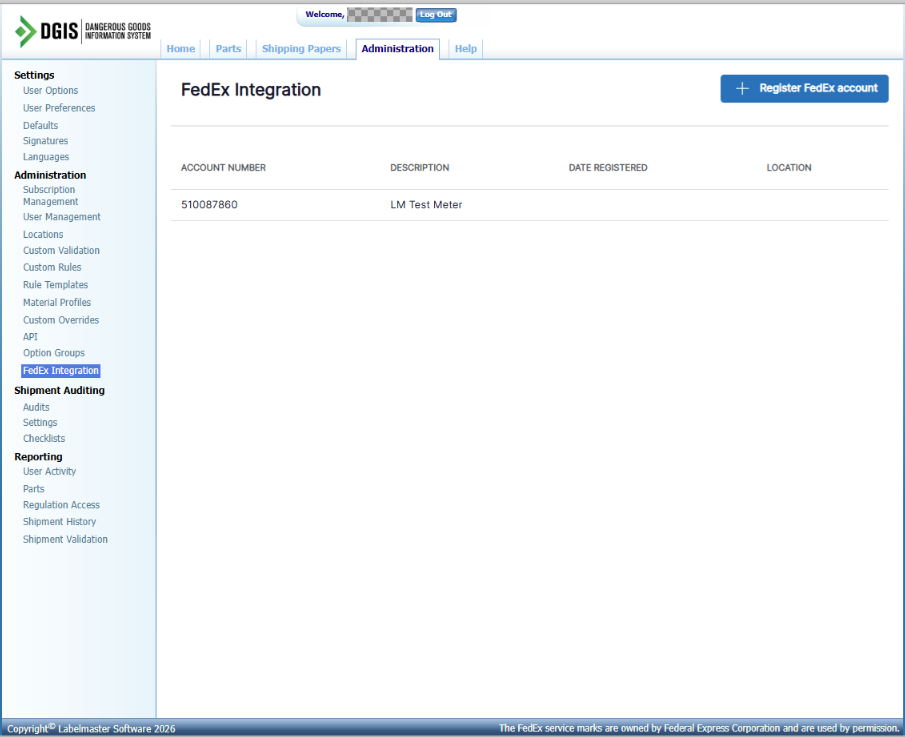View the Checklists page
Screen dimensions: 905x737
[44, 439]
